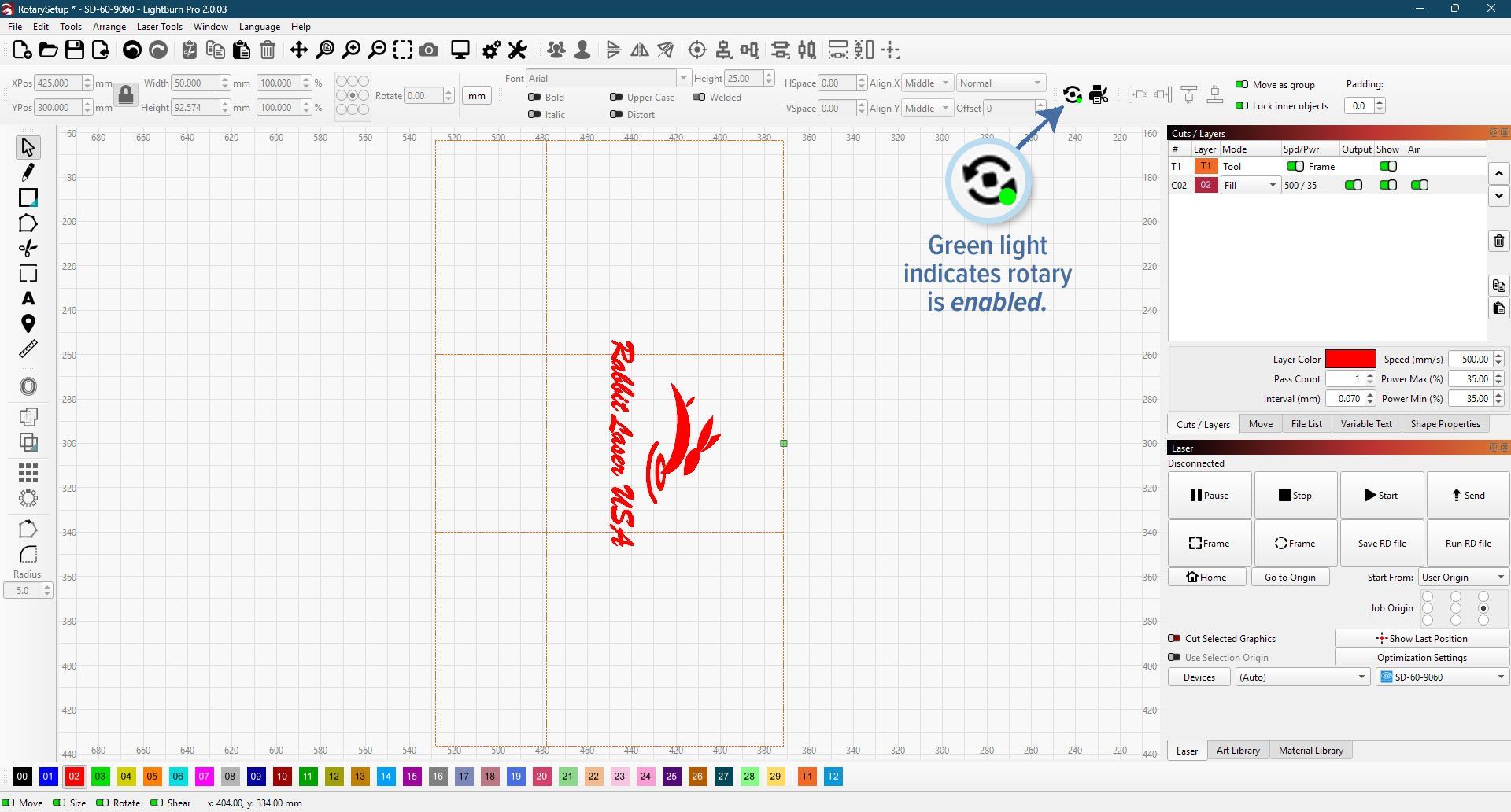Toggle Show for the C02 layer
This screenshot has height=812, width=1511.
[x=1388, y=185]
